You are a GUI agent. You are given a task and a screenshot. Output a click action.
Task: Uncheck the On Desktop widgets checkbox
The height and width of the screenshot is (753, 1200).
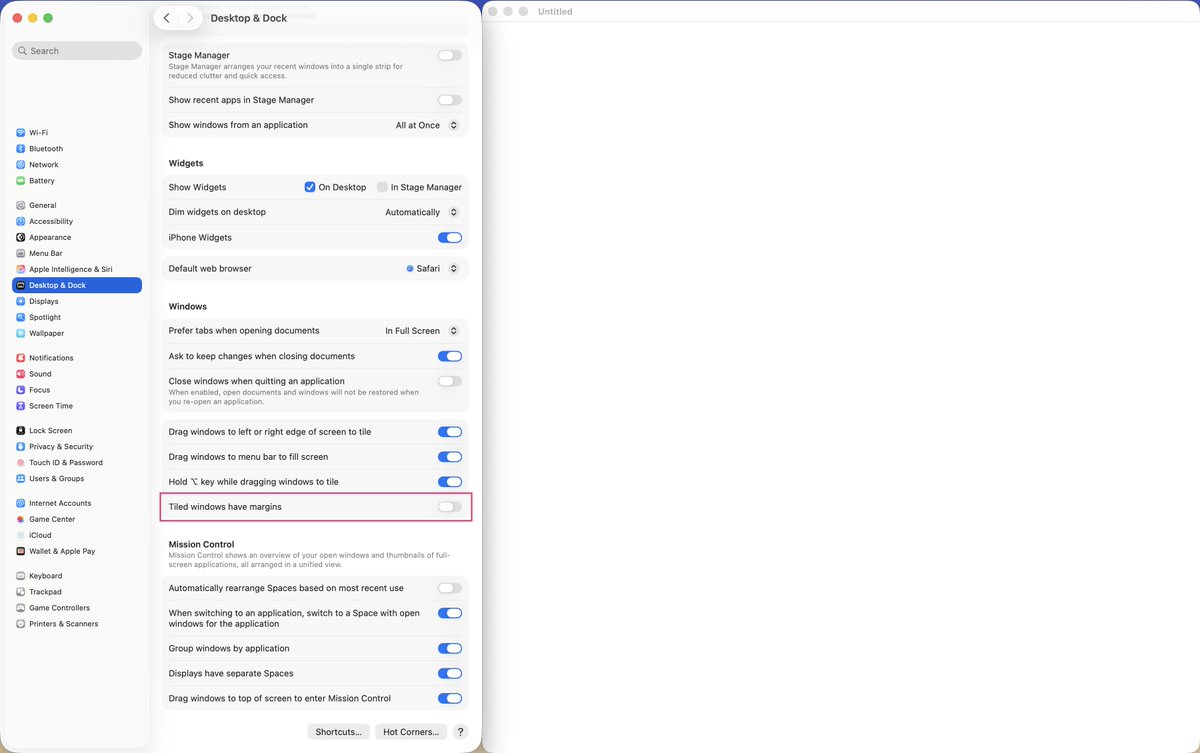click(310, 187)
